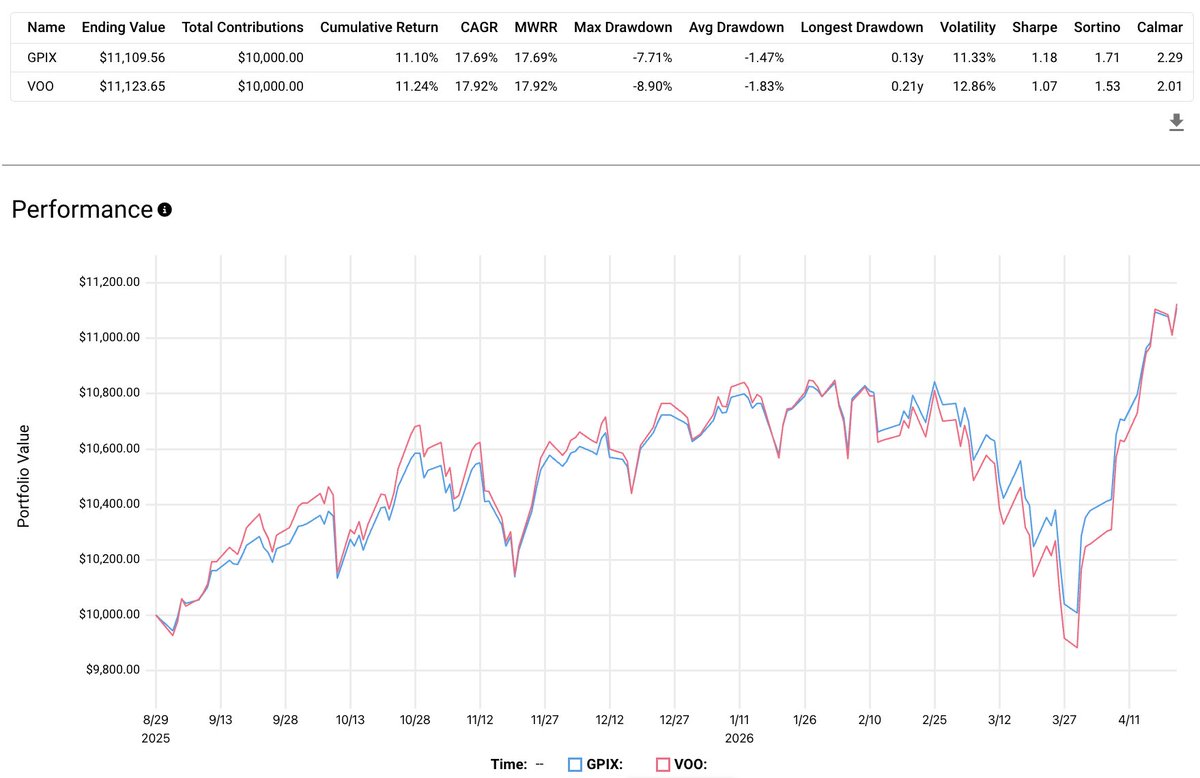Viewport: 1200px width, 778px height.
Task: Click GPIX CAGR cell
Action: click(477, 57)
